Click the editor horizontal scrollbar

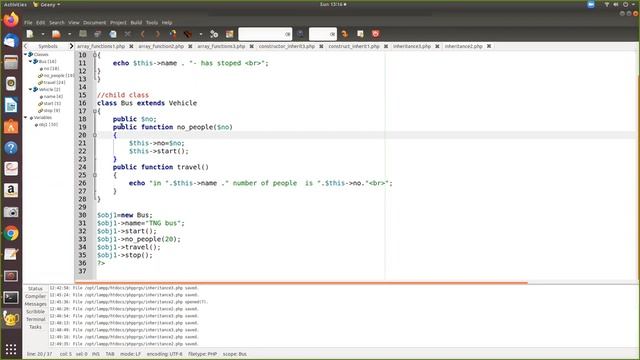[301, 282]
